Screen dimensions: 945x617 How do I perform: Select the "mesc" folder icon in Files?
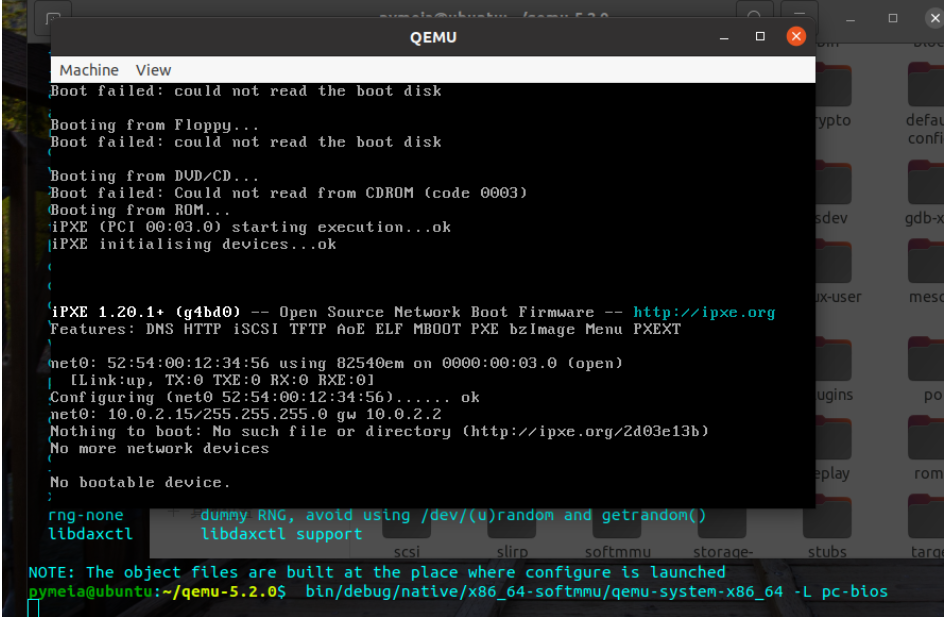pyautogui.click(x=926, y=262)
